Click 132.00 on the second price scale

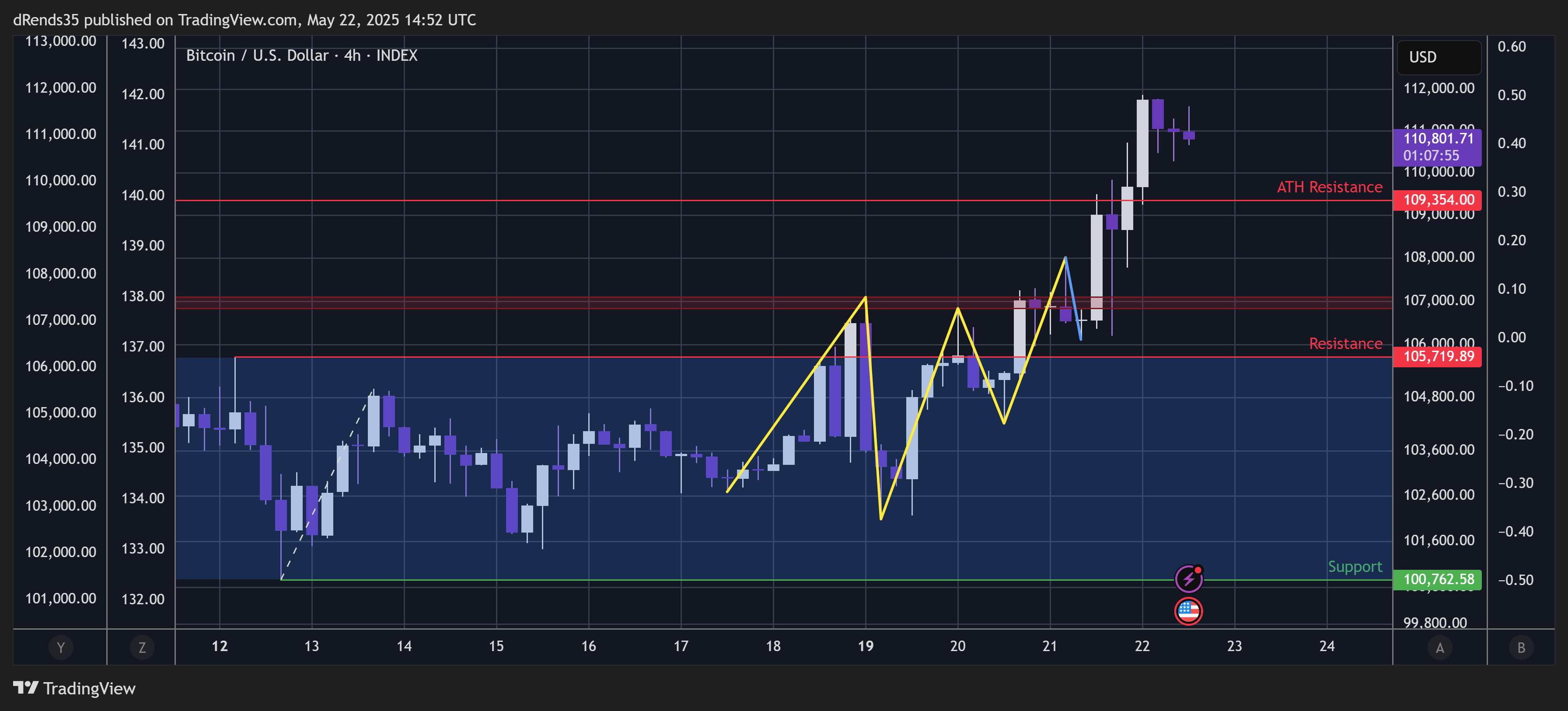click(143, 599)
